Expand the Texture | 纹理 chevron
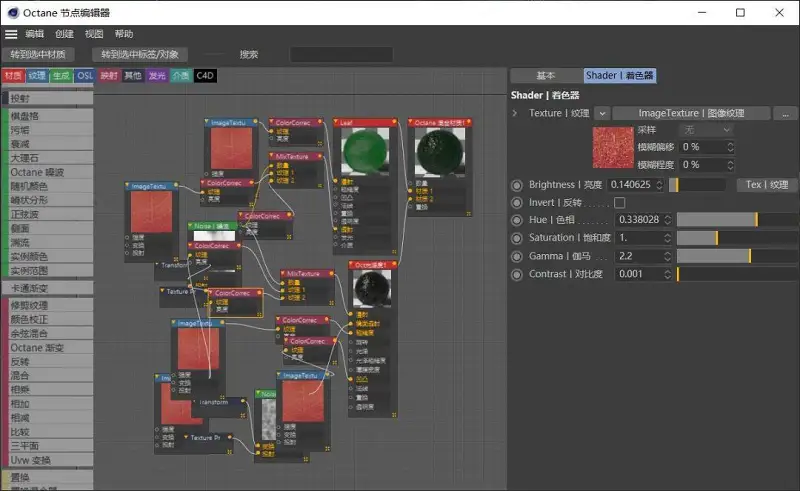The image size is (800, 491). 515,113
